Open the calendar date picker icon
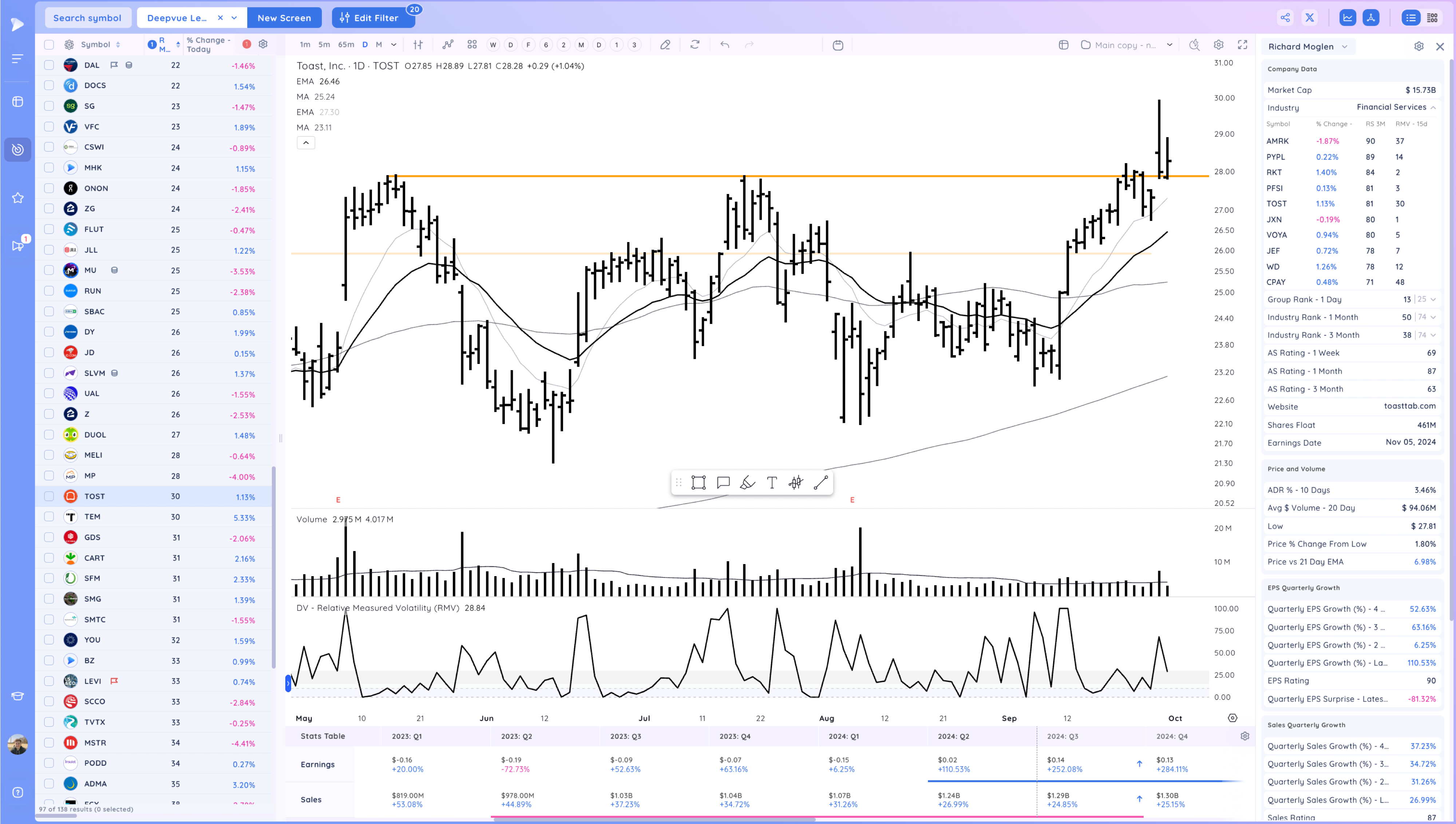 [838, 45]
